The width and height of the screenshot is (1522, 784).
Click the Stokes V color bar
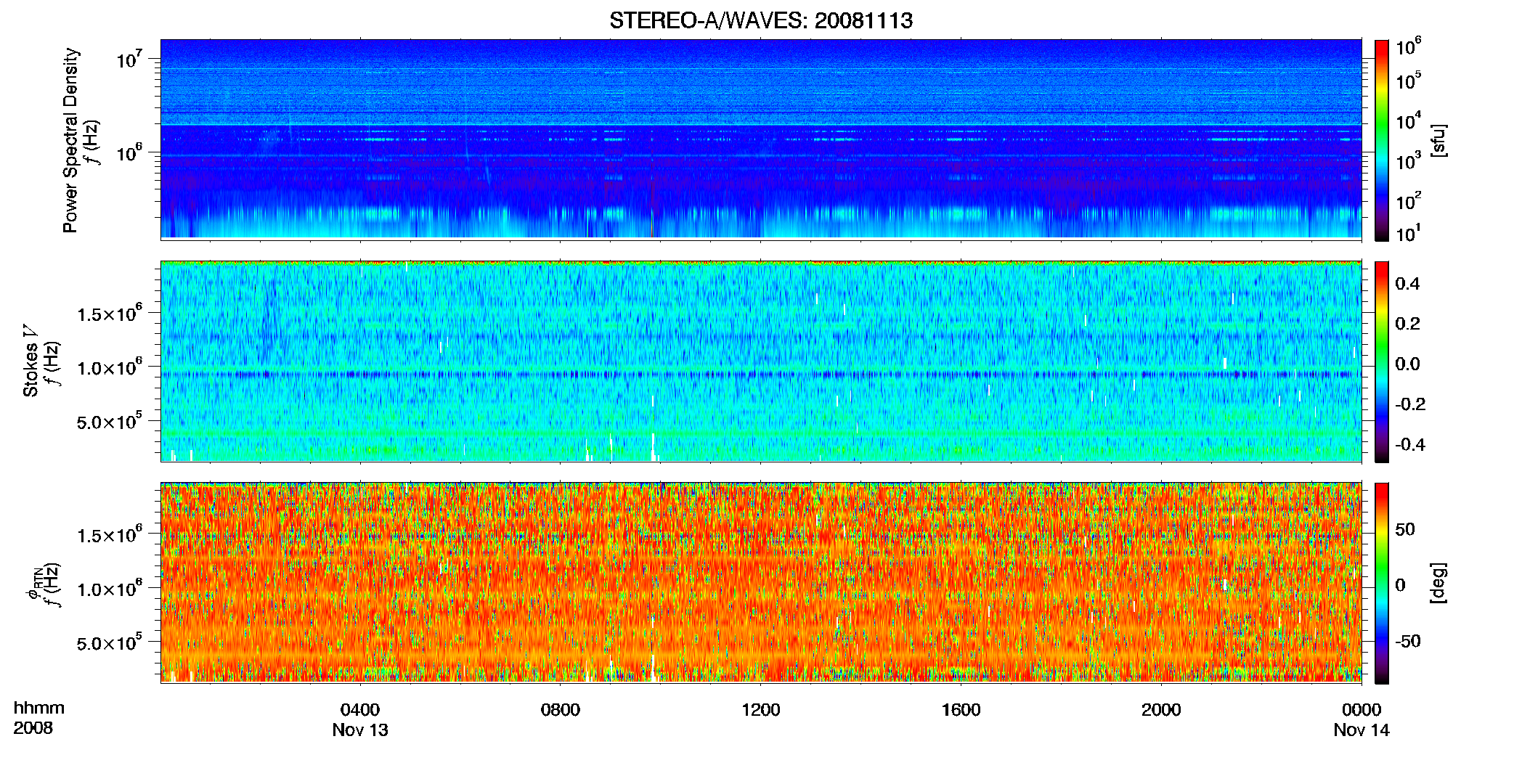click(1382, 362)
